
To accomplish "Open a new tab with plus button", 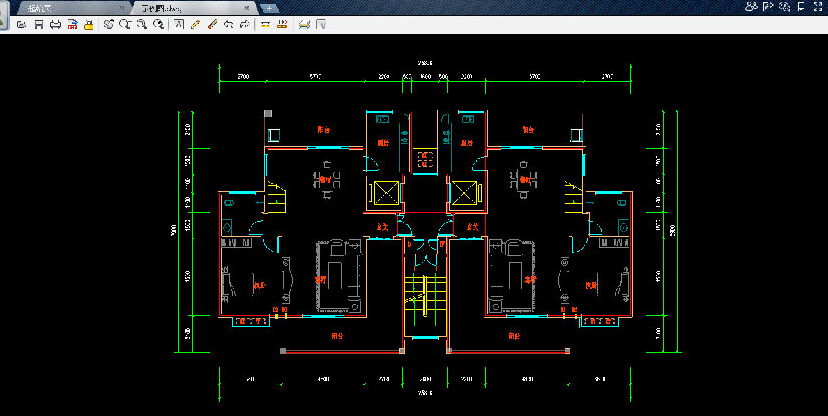I will [268, 7].
